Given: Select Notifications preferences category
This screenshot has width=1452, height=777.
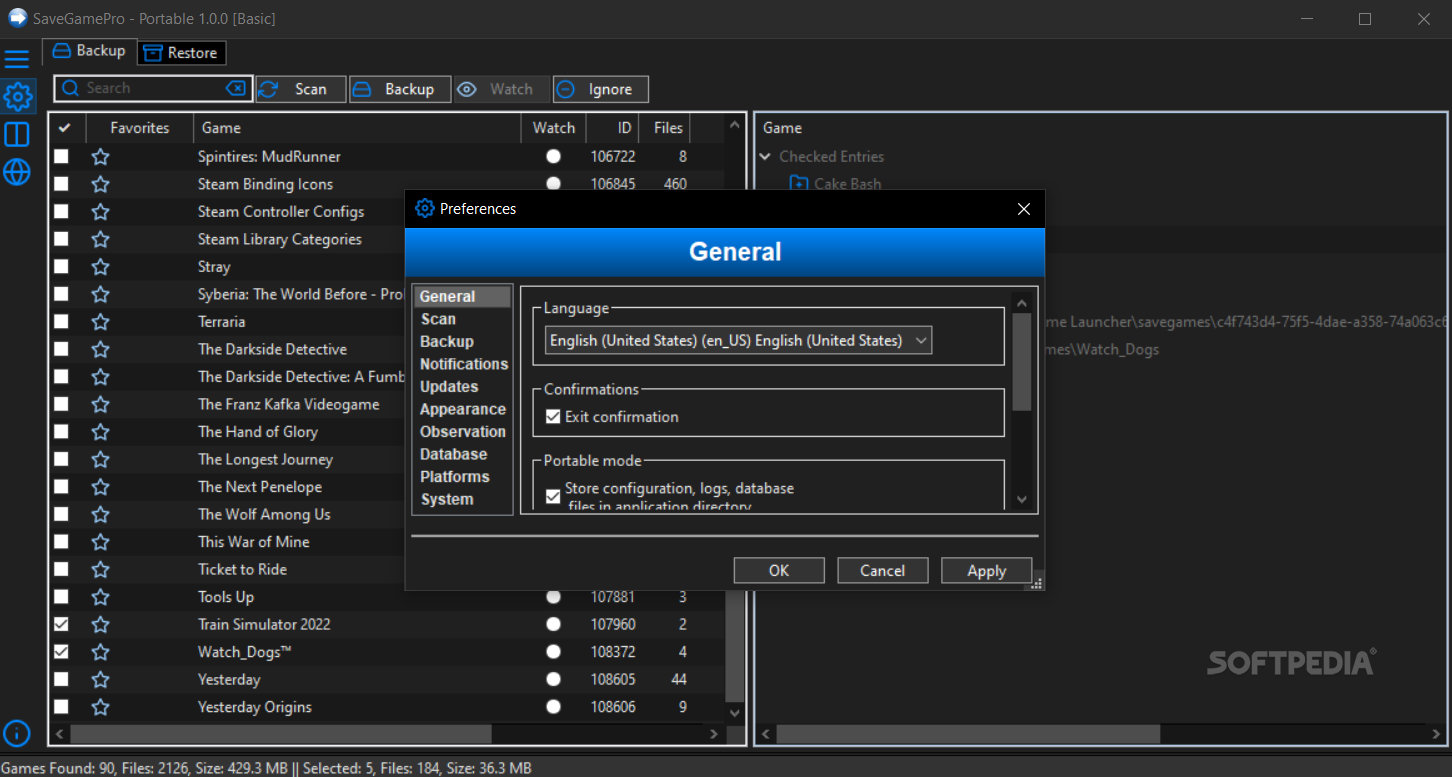Looking at the screenshot, I should coord(463,364).
